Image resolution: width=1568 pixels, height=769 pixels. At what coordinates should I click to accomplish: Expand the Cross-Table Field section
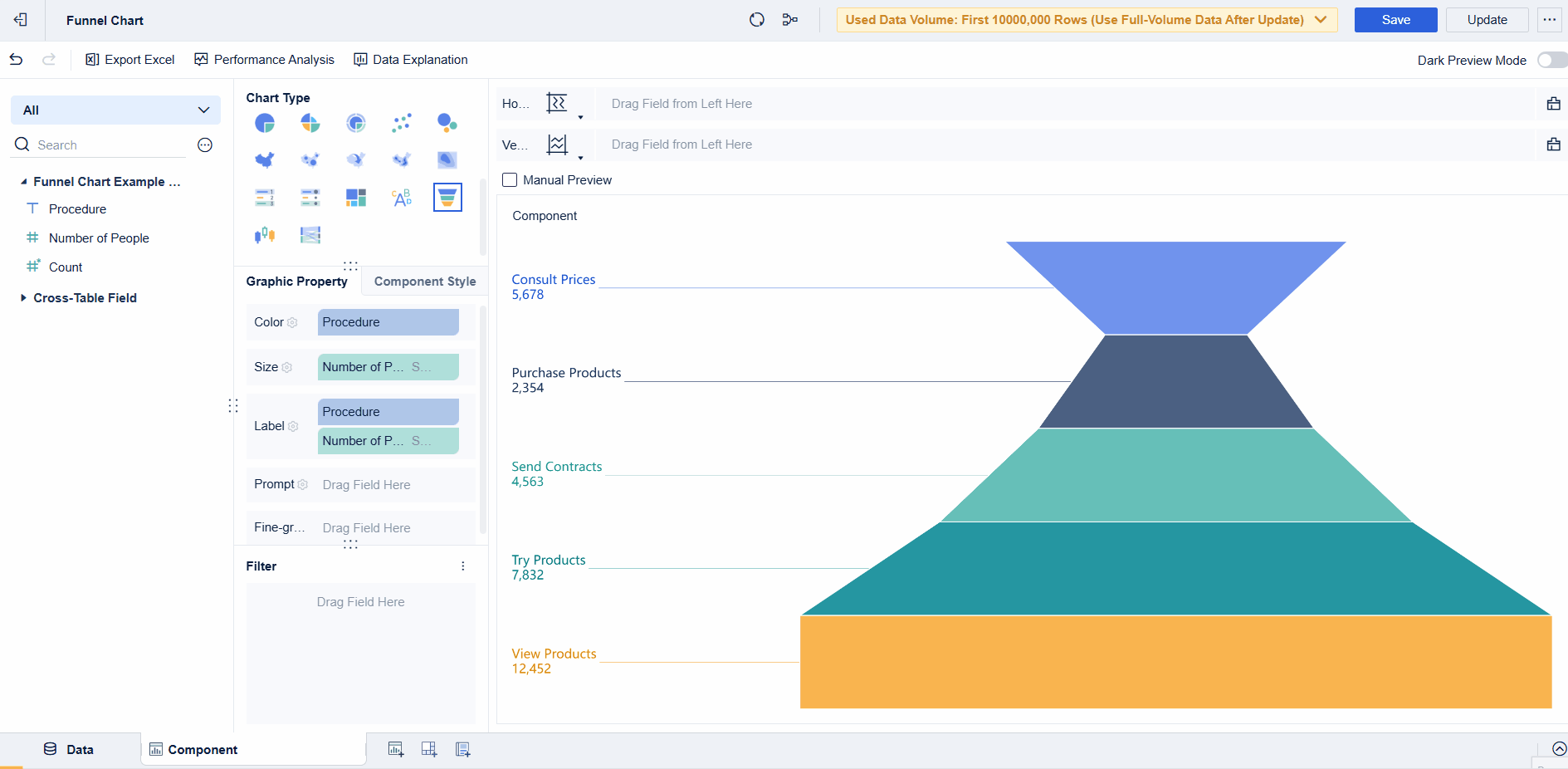click(x=22, y=297)
